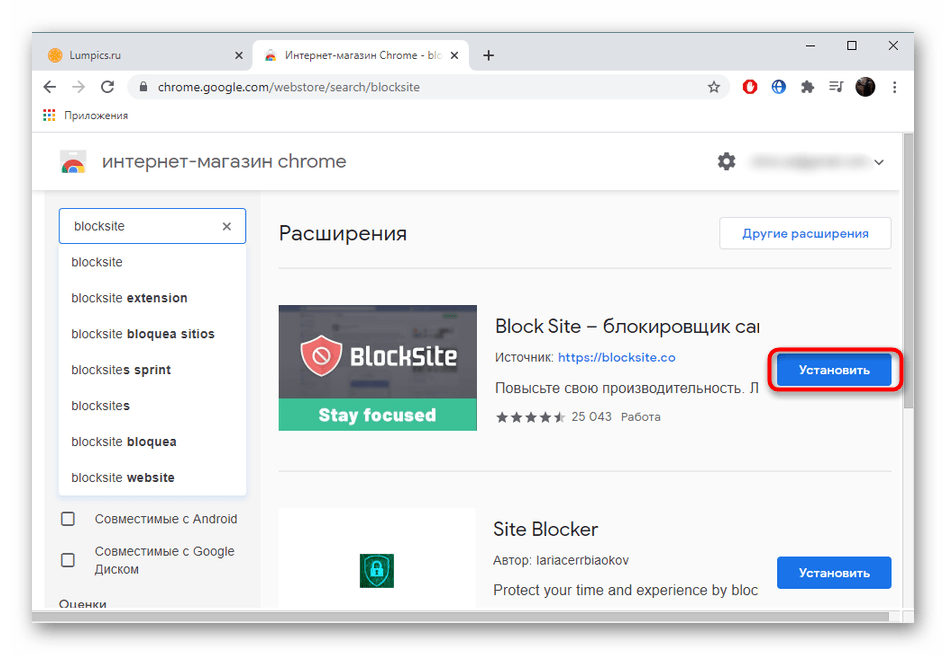The height and width of the screenshot is (655, 946).
Task: Pick the 'blocksite website' suggestion
Action: [123, 478]
